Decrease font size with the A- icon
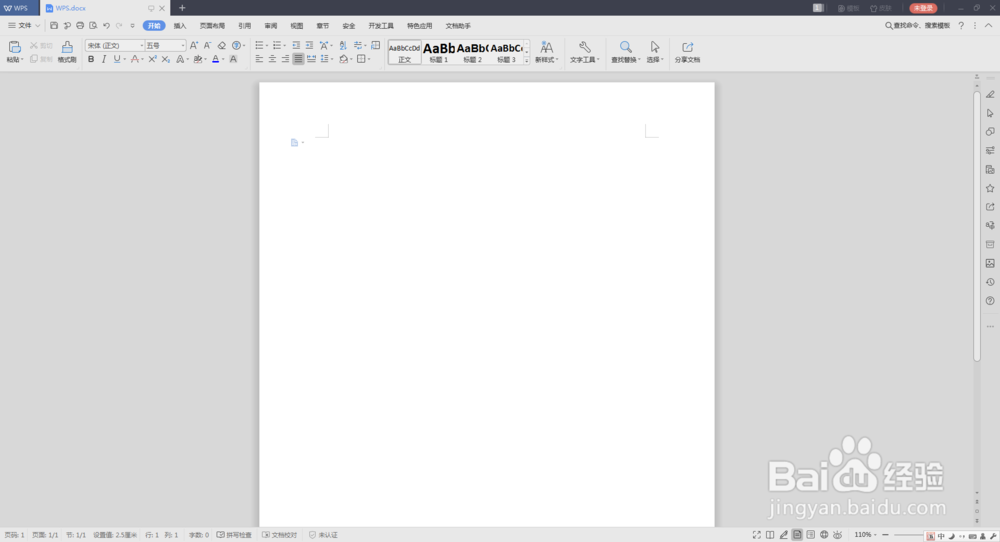The image size is (1000, 542). [207, 45]
